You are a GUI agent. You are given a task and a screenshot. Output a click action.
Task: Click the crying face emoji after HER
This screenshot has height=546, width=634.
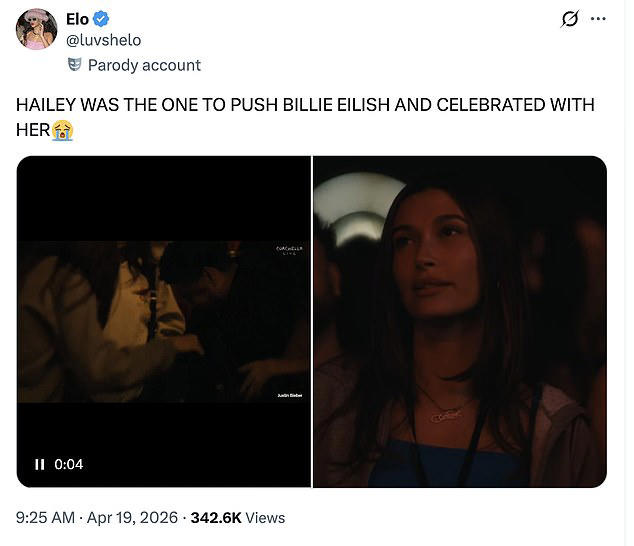[62, 130]
